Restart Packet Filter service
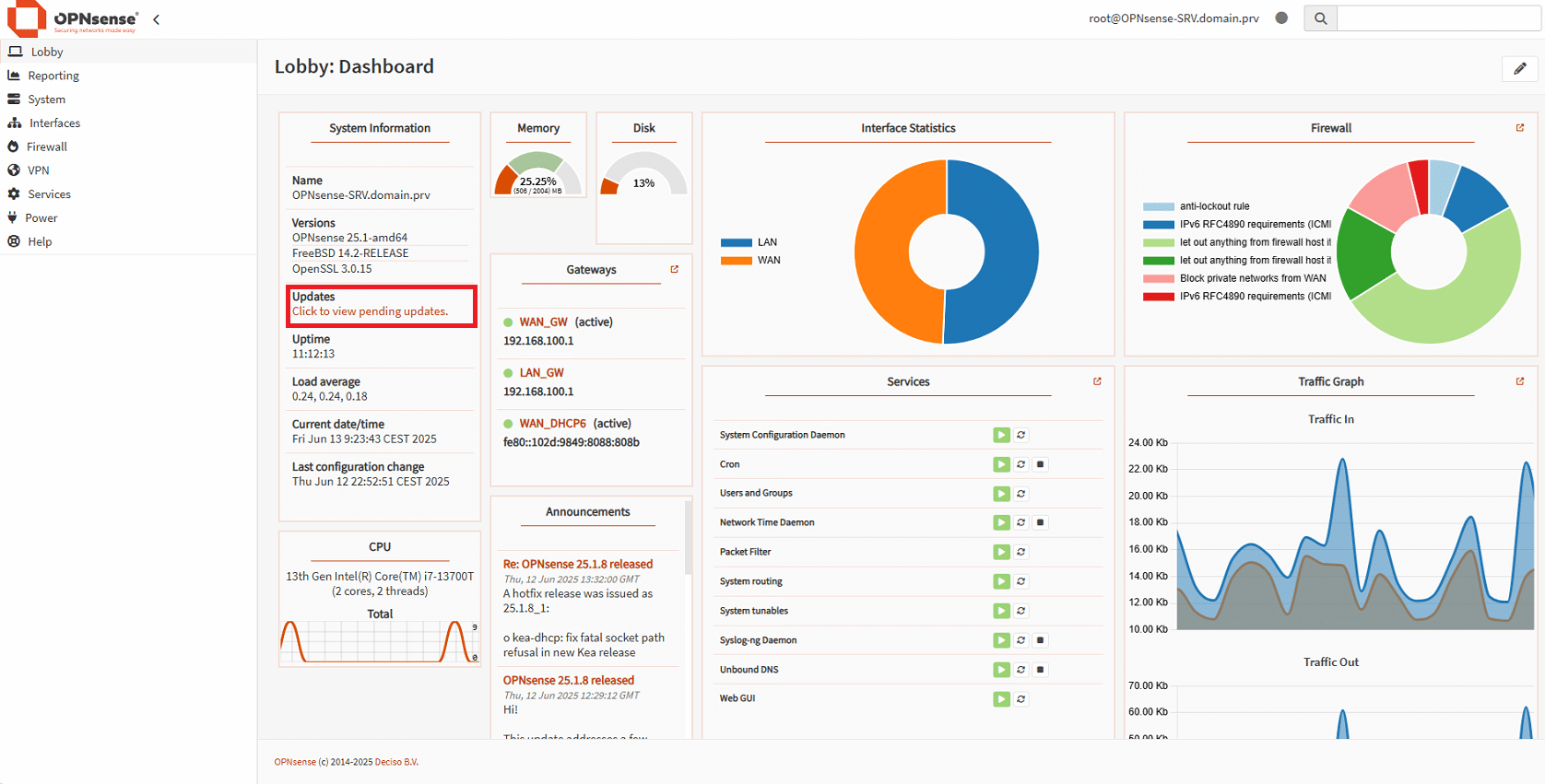 (x=1021, y=552)
